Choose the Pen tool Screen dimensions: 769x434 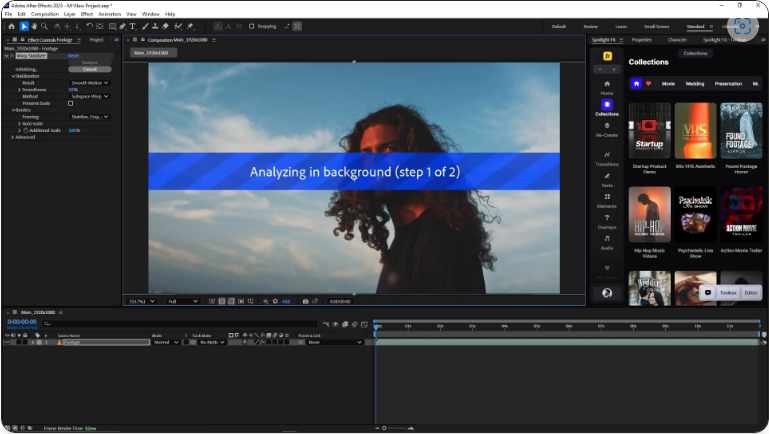pyautogui.click(x=122, y=26)
